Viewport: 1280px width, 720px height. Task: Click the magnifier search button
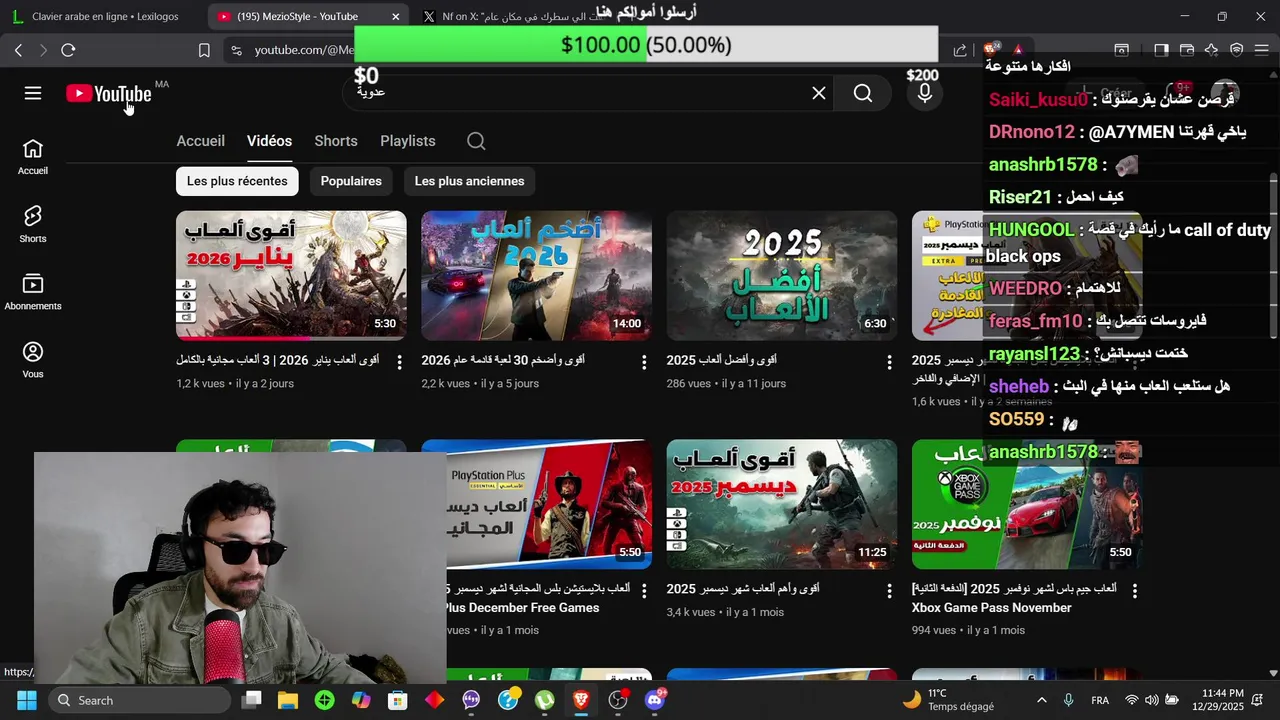pyautogui.click(x=863, y=93)
